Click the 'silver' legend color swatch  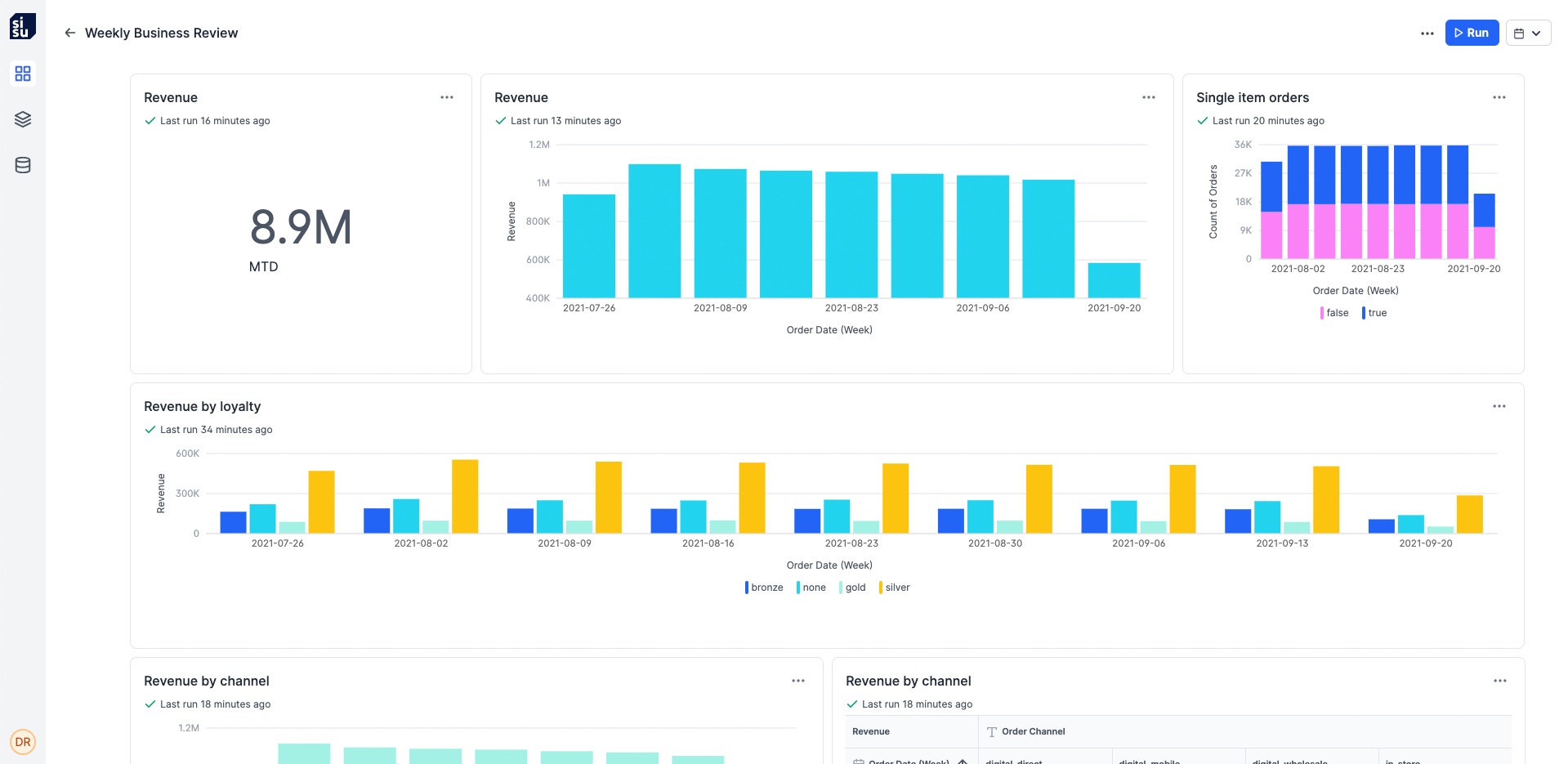(880, 588)
